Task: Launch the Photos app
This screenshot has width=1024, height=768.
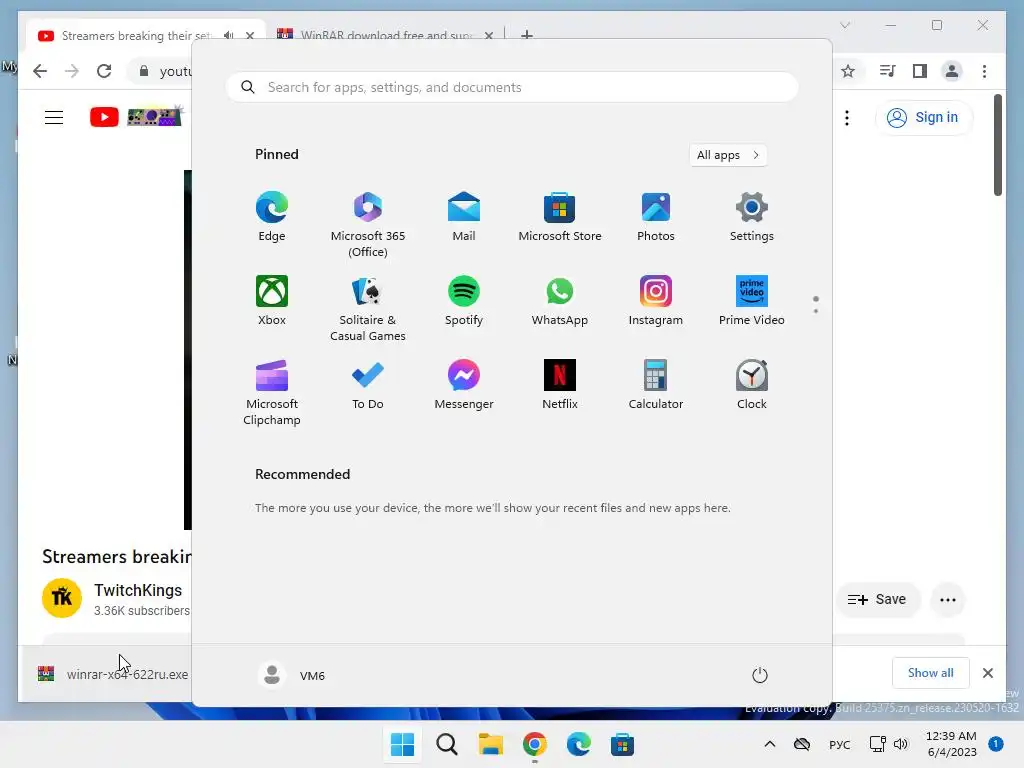Action: 656,217
